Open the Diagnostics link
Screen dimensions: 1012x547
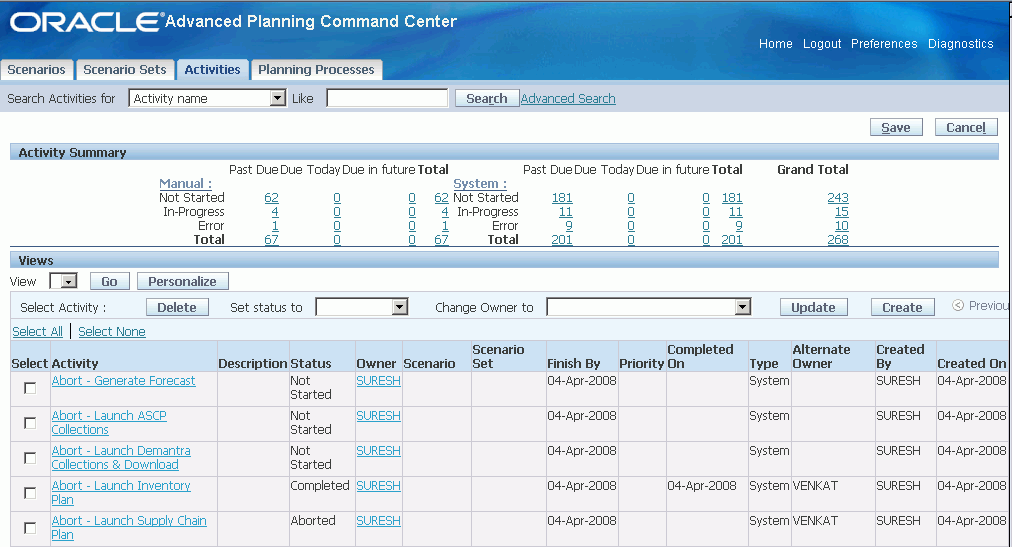(960, 44)
